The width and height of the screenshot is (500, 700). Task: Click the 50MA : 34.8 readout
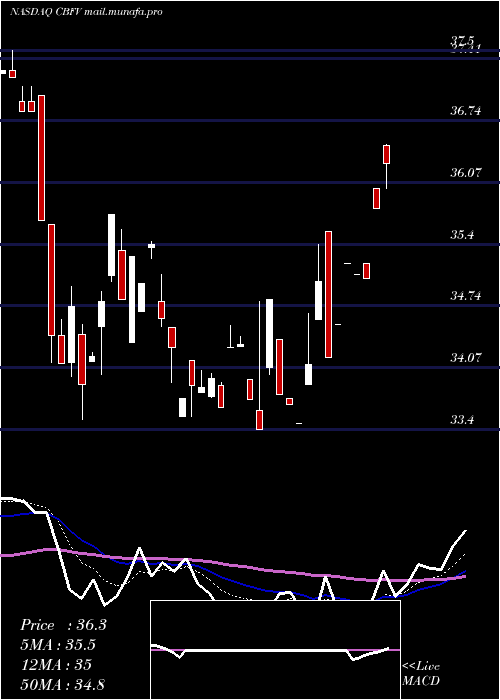point(62,684)
